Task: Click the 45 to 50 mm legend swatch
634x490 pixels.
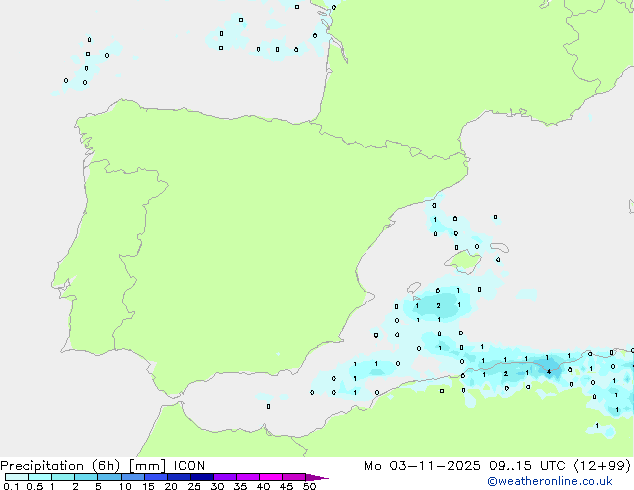Action: point(294,477)
